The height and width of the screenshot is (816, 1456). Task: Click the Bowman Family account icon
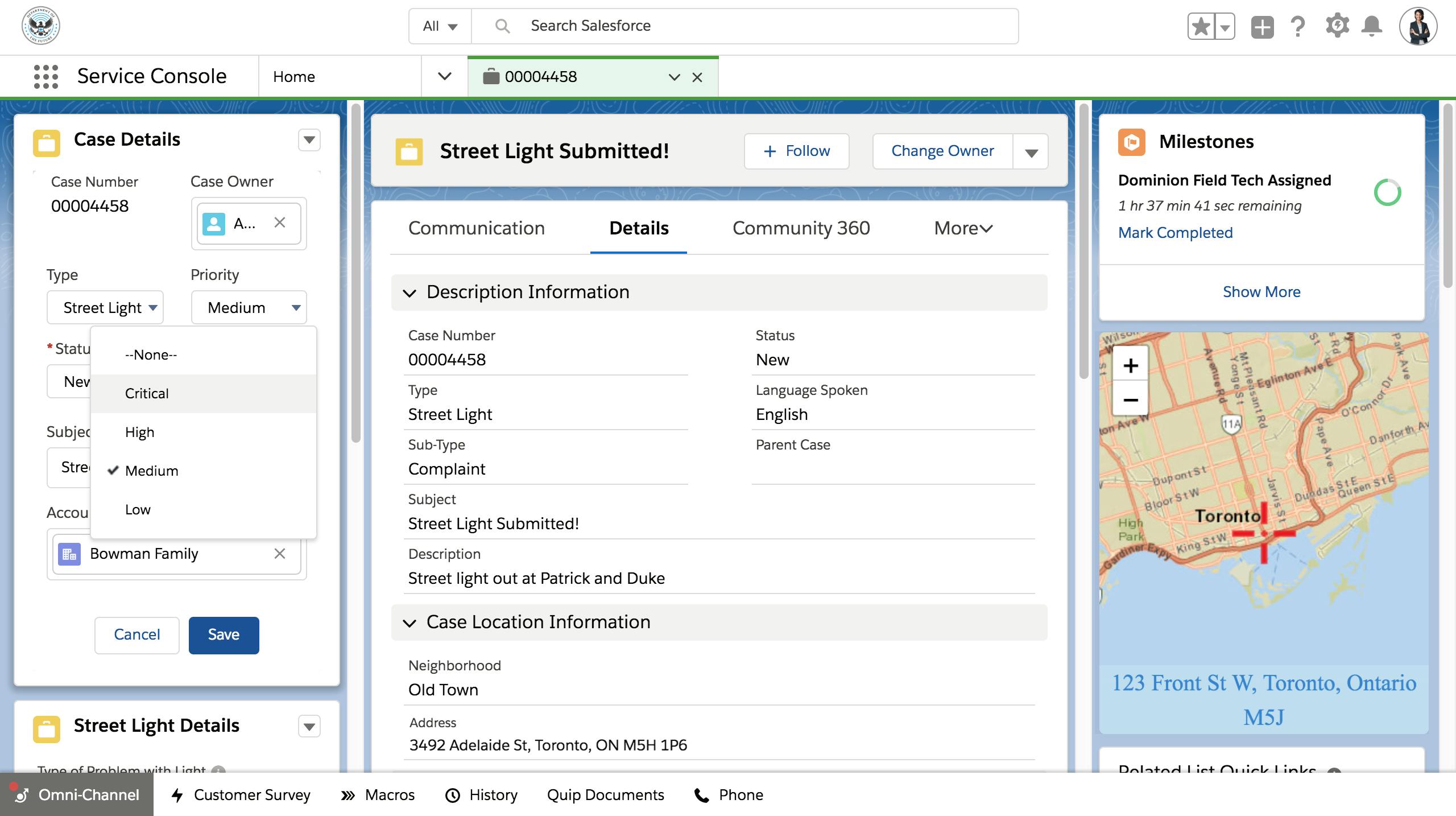coord(69,554)
